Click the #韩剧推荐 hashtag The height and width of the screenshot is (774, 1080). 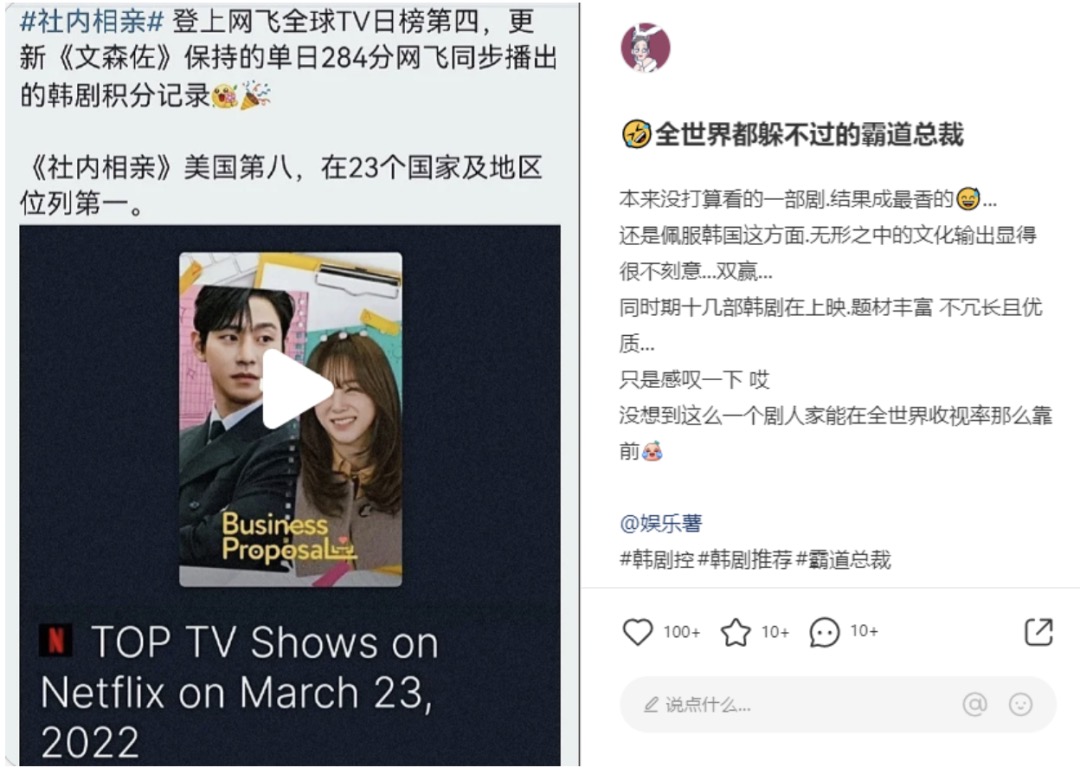point(745,559)
